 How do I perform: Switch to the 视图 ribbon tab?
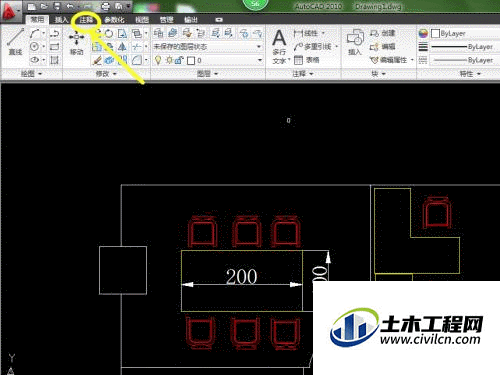tap(142, 20)
